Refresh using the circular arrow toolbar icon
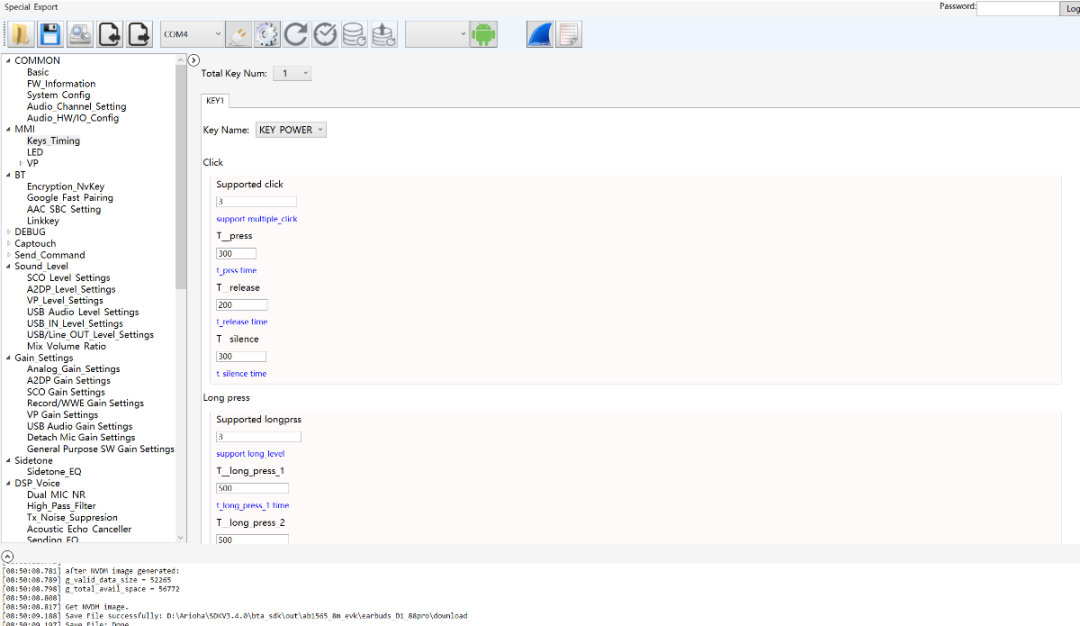 pyautogui.click(x=296, y=33)
